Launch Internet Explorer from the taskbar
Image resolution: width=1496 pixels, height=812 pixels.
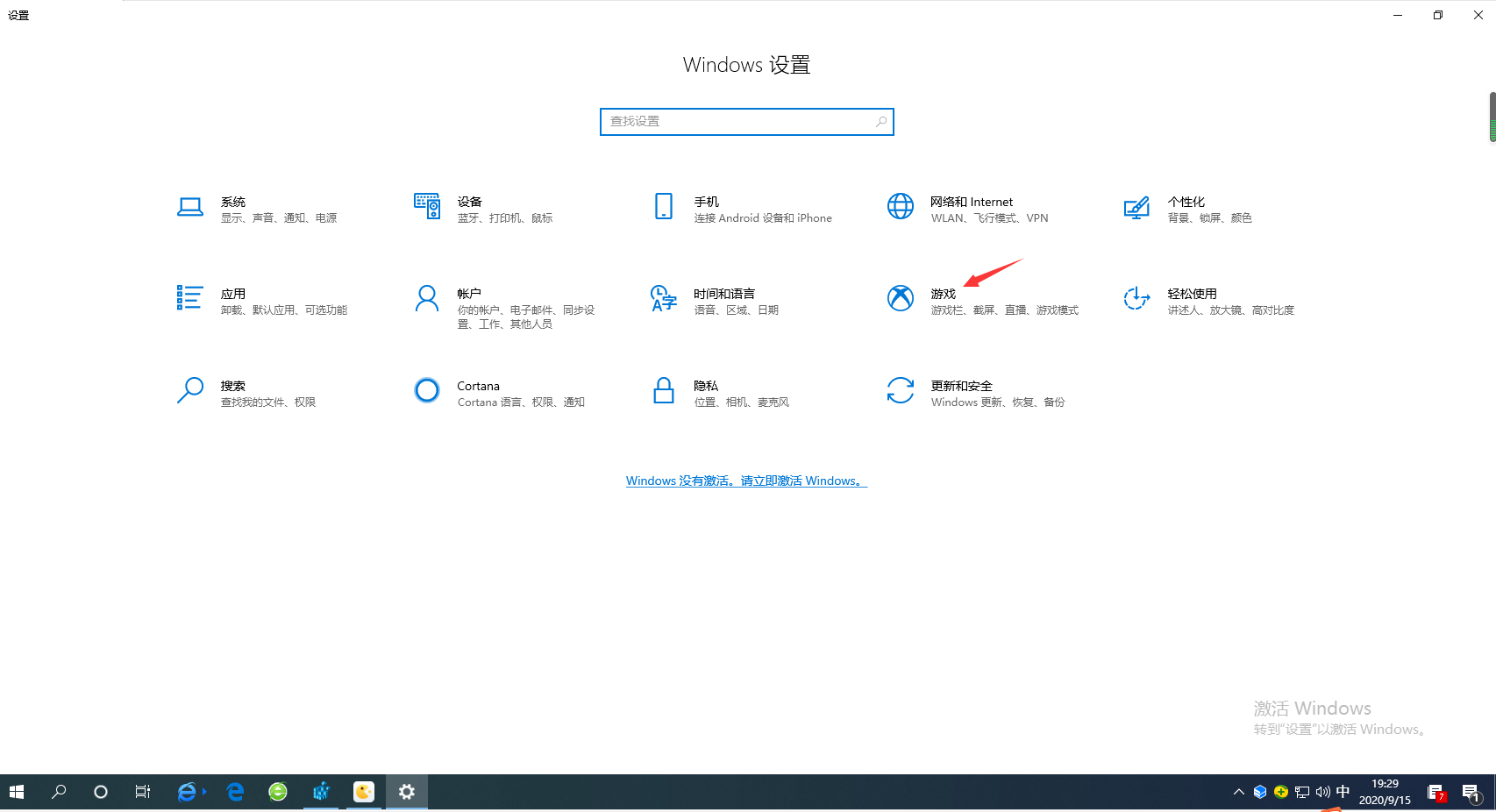tap(187, 792)
